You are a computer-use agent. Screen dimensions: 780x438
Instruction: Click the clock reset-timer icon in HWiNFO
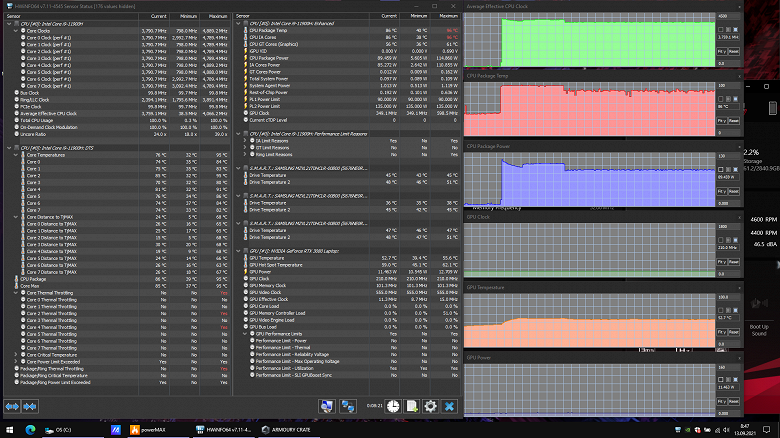[x=393, y=406]
